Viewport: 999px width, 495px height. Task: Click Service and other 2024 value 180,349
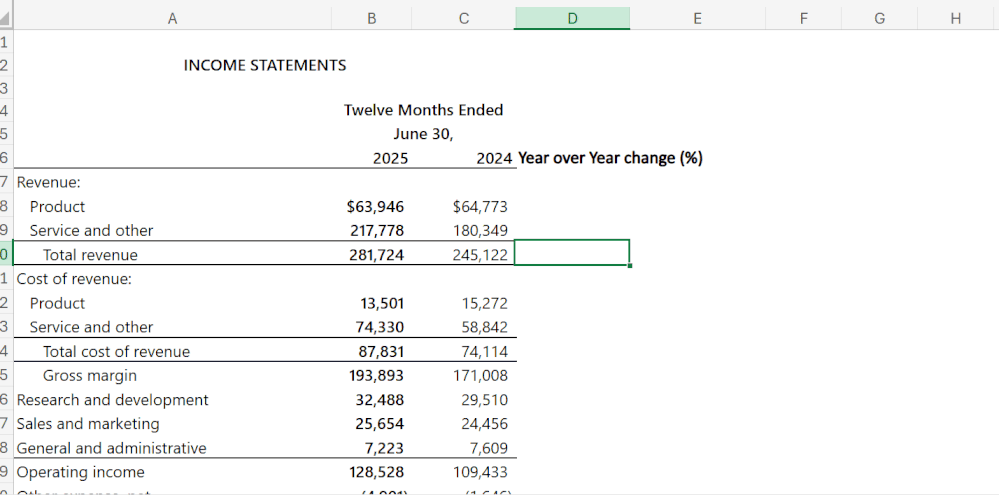pos(480,231)
